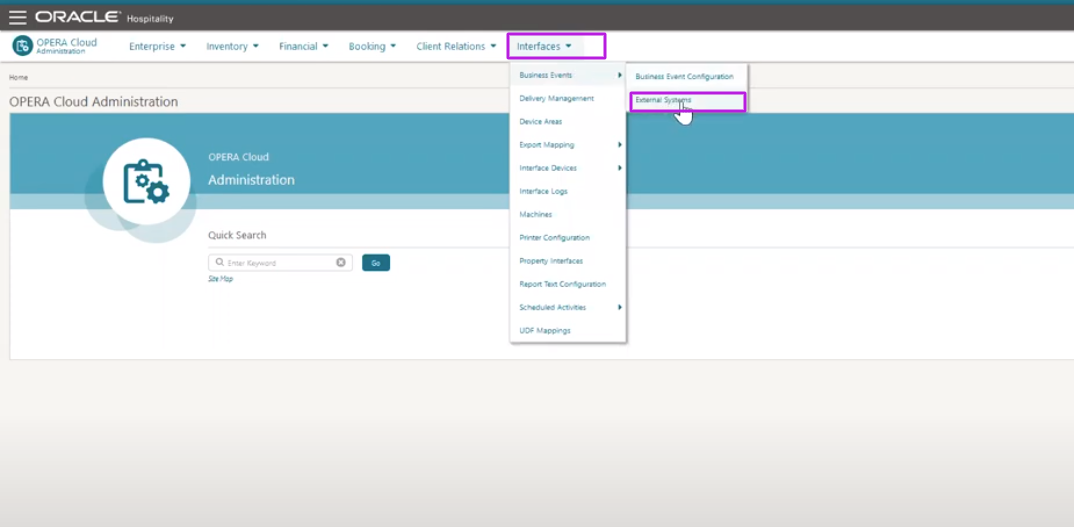Open the hamburger main menu
Image resolution: width=1074 pixels, height=527 pixels.
click(x=18, y=17)
